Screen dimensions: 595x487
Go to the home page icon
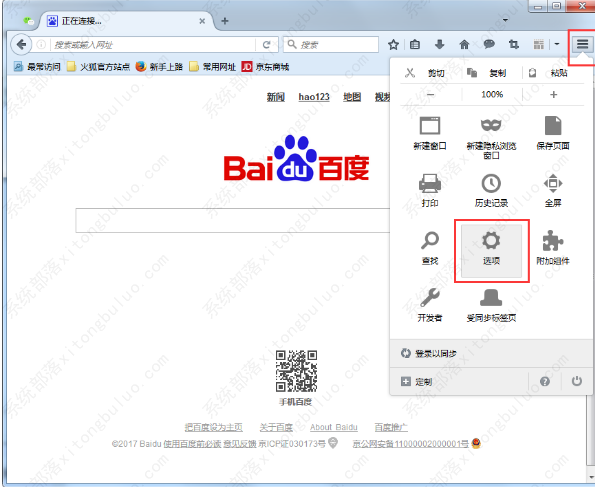pyautogui.click(x=464, y=45)
